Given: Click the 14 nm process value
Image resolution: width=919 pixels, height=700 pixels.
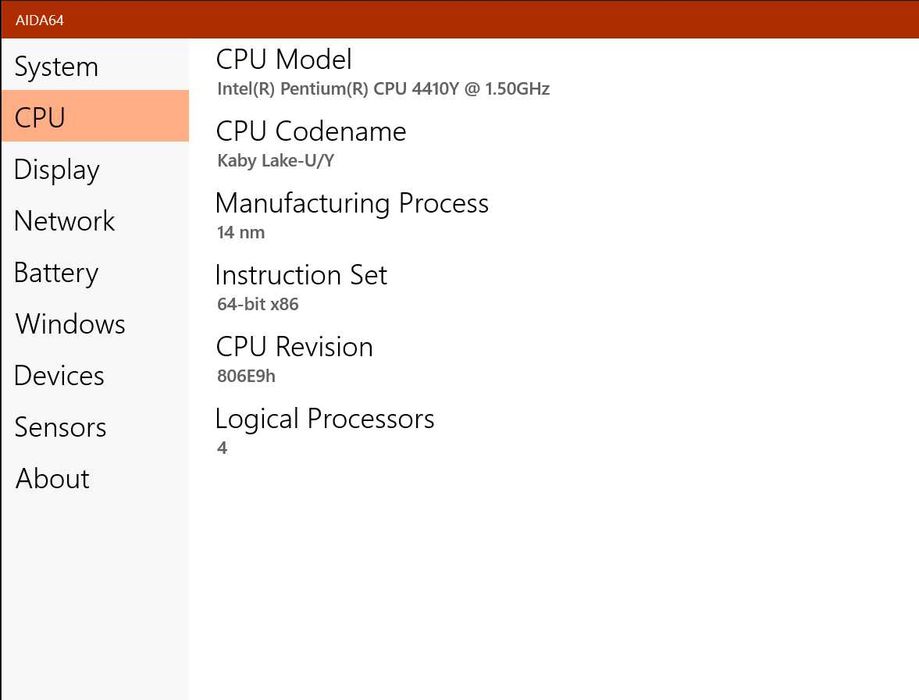Looking at the screenshot, I should [241, 232].
